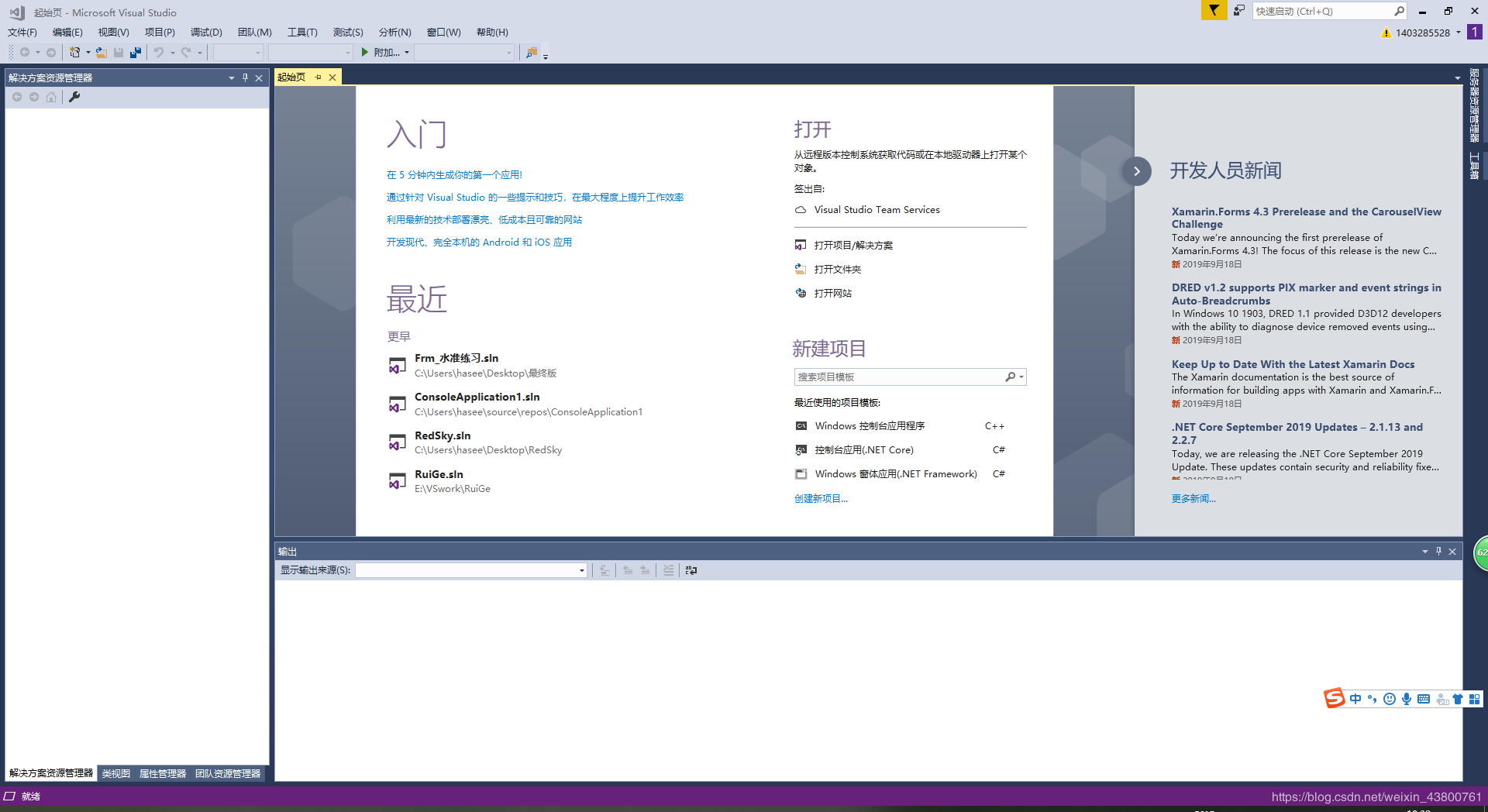
Task: Click the open website icon
Action: 801,293
